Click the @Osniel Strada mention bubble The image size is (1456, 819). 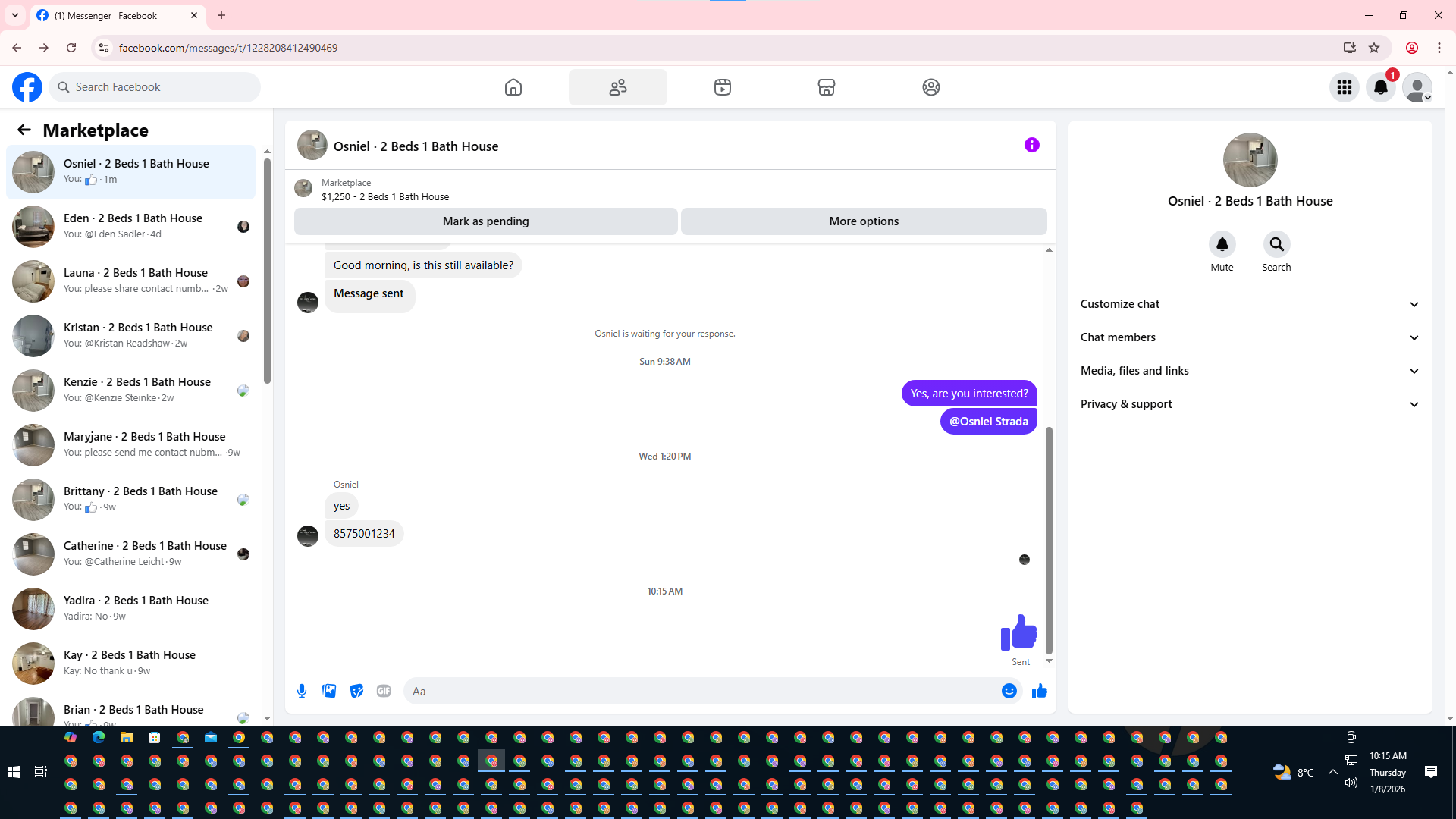989,422
